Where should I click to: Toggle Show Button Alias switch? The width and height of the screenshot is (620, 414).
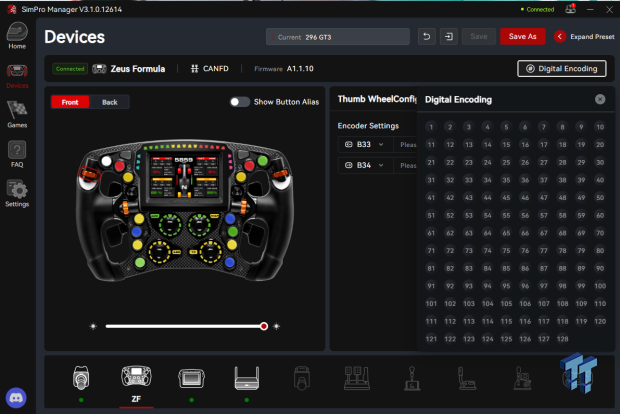click(x=240, y=102)
